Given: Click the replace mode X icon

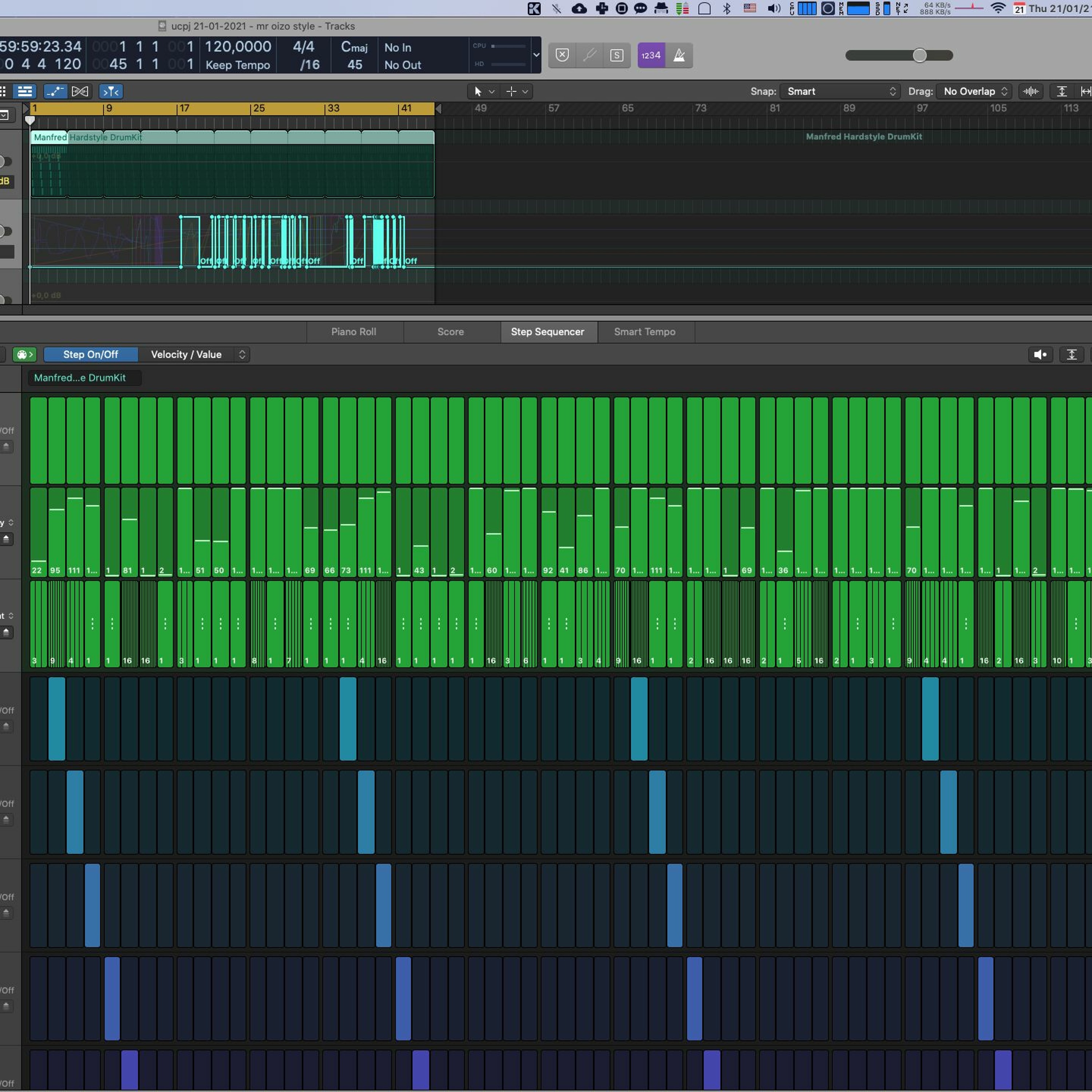Looking at the screenshot, I should [x=562, y=55].
